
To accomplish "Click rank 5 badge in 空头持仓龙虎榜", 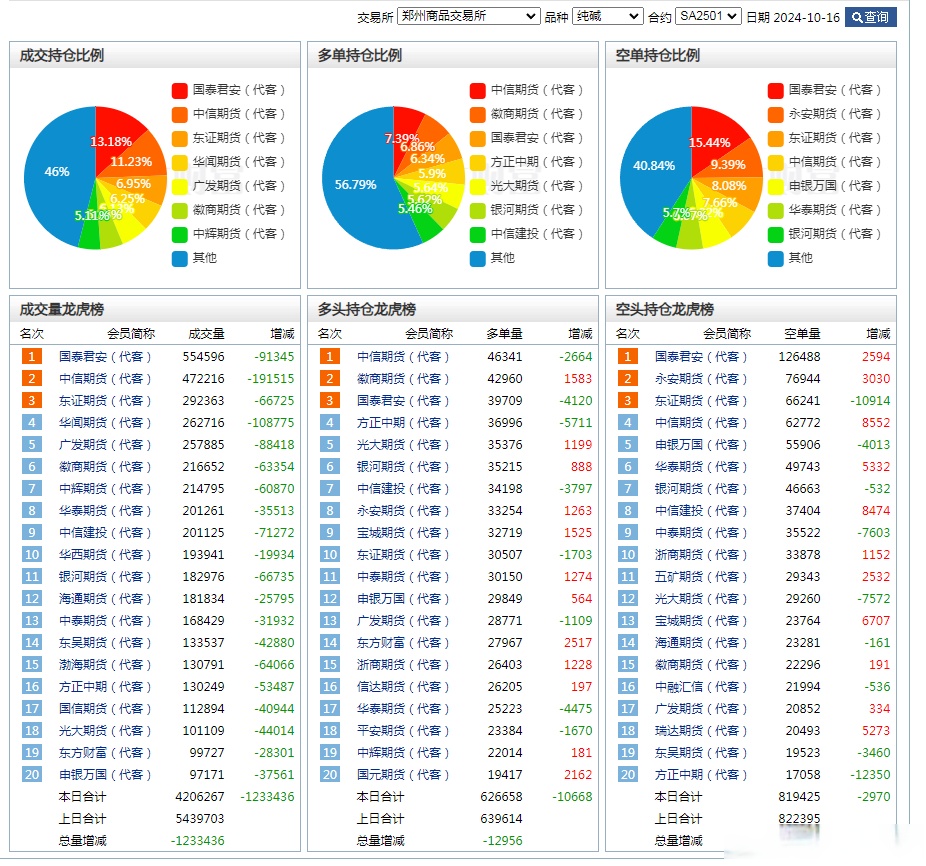I will (628, 444).
